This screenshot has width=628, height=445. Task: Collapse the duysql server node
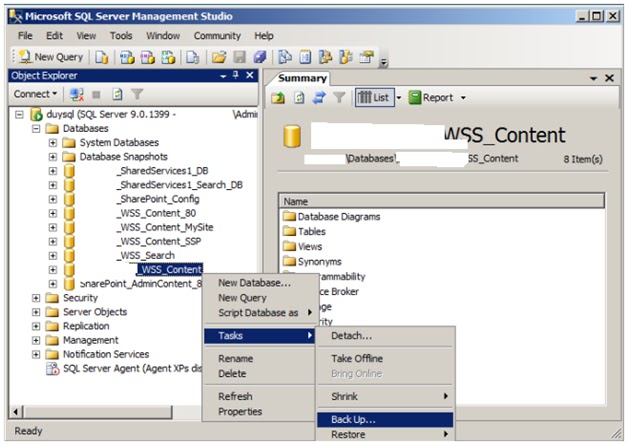(x=19, y=115)
